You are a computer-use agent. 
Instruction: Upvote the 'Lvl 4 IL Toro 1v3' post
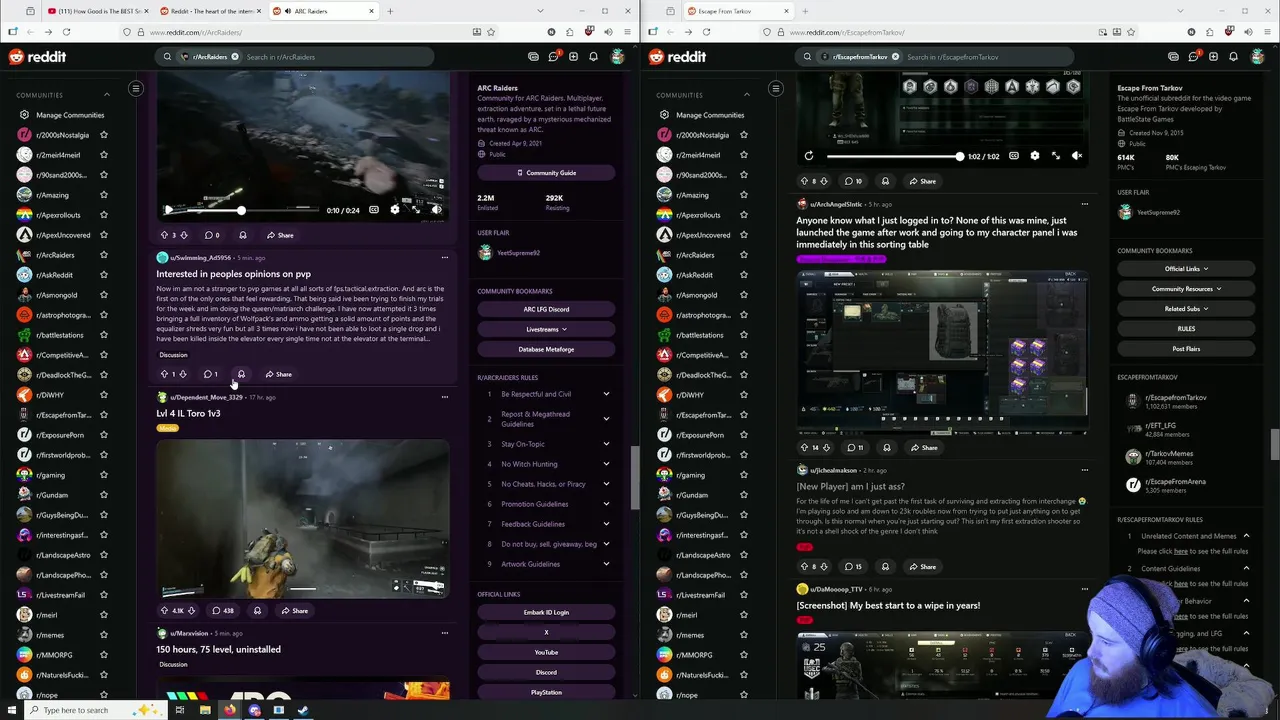pos(164,610)
